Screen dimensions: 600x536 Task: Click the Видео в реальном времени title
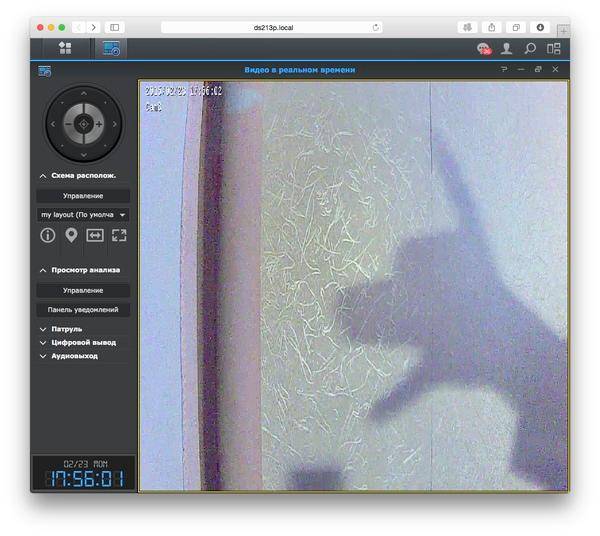click(x=300, y=70)
